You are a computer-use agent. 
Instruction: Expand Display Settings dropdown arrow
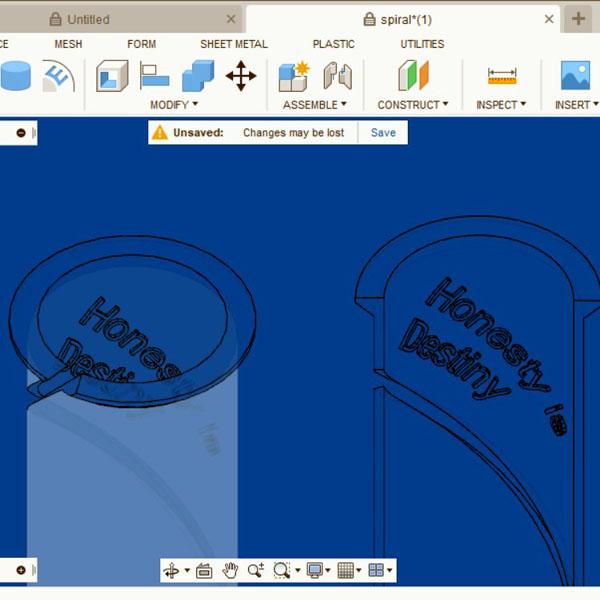(328, 571)
